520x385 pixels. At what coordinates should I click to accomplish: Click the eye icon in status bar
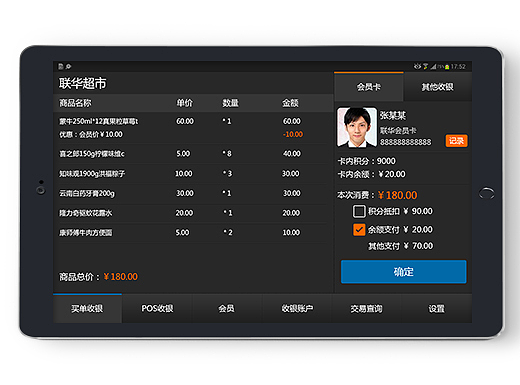click(417, 66)
